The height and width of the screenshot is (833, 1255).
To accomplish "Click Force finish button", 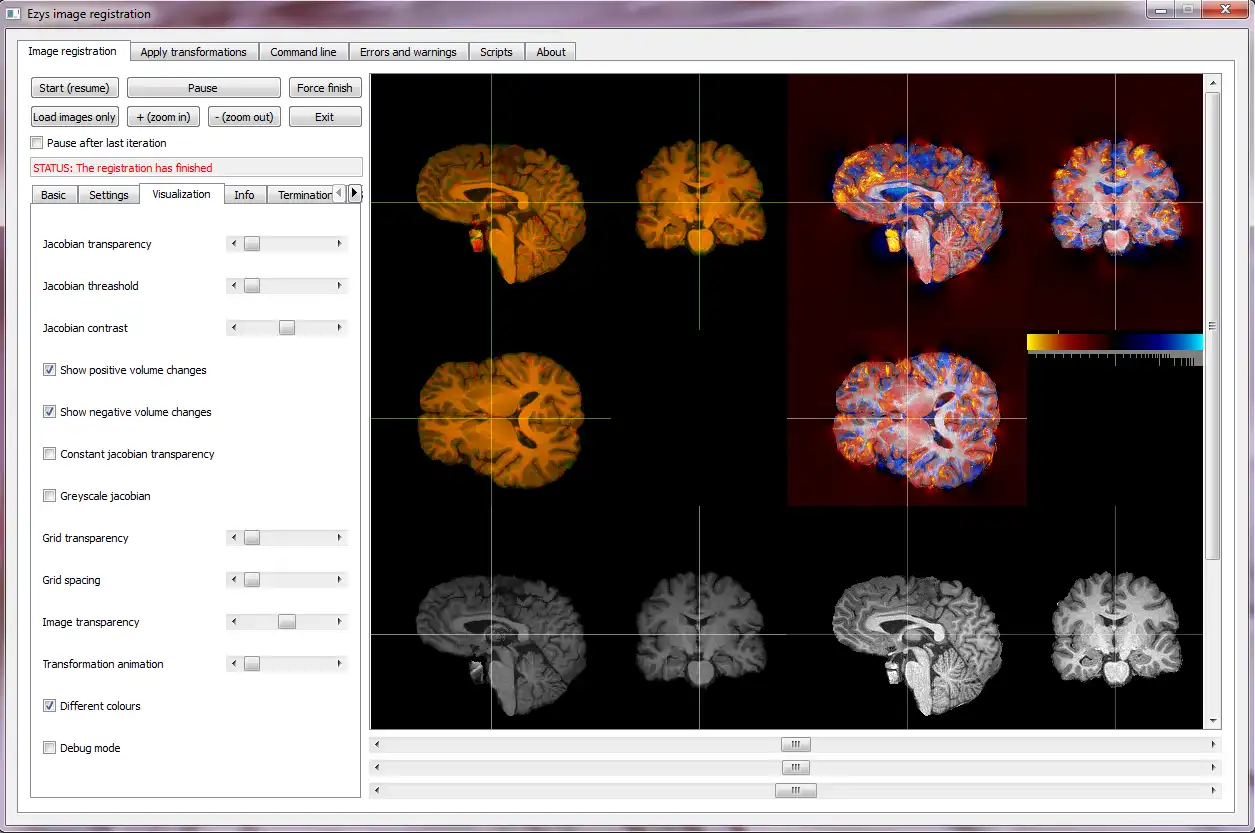I will point(325,88).
